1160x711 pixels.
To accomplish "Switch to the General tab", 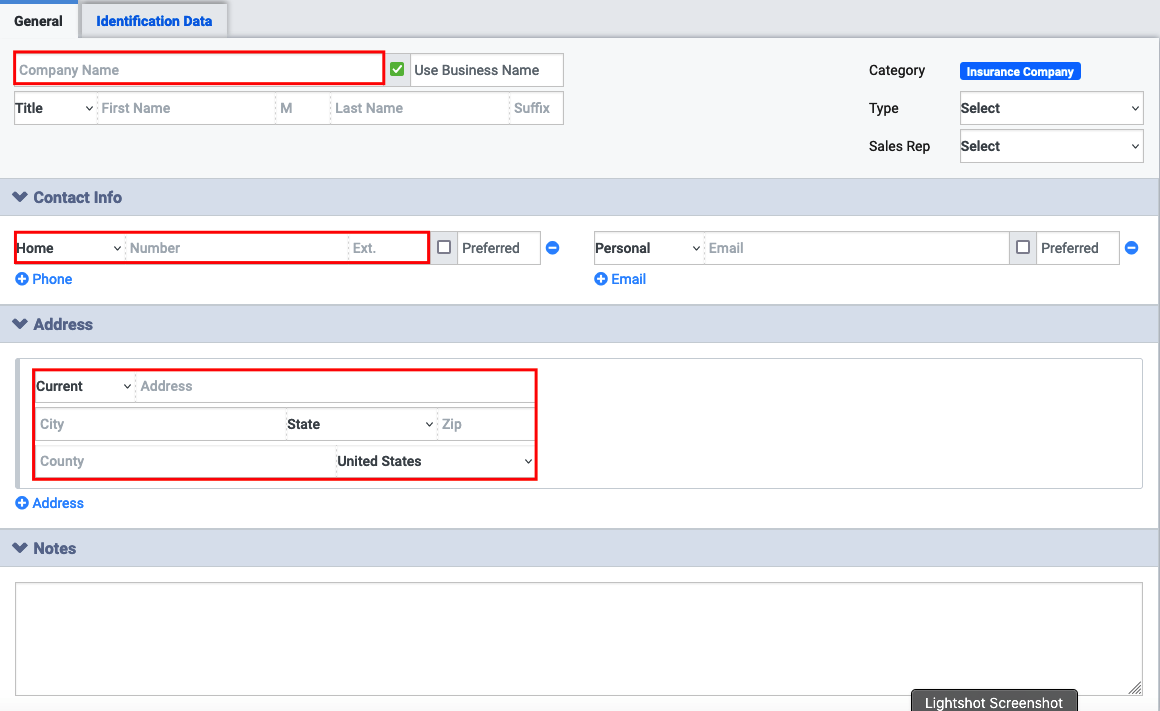I will pos(38,21).
